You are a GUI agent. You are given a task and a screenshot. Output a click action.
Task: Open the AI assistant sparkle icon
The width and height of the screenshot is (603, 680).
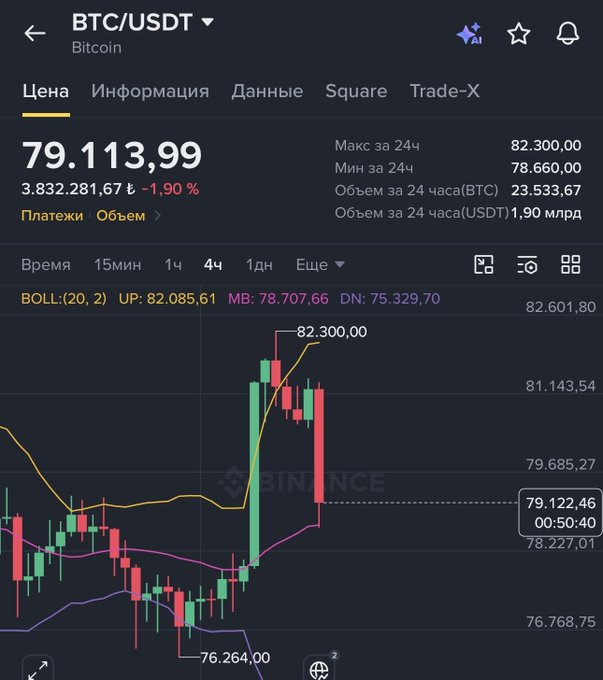469,33
